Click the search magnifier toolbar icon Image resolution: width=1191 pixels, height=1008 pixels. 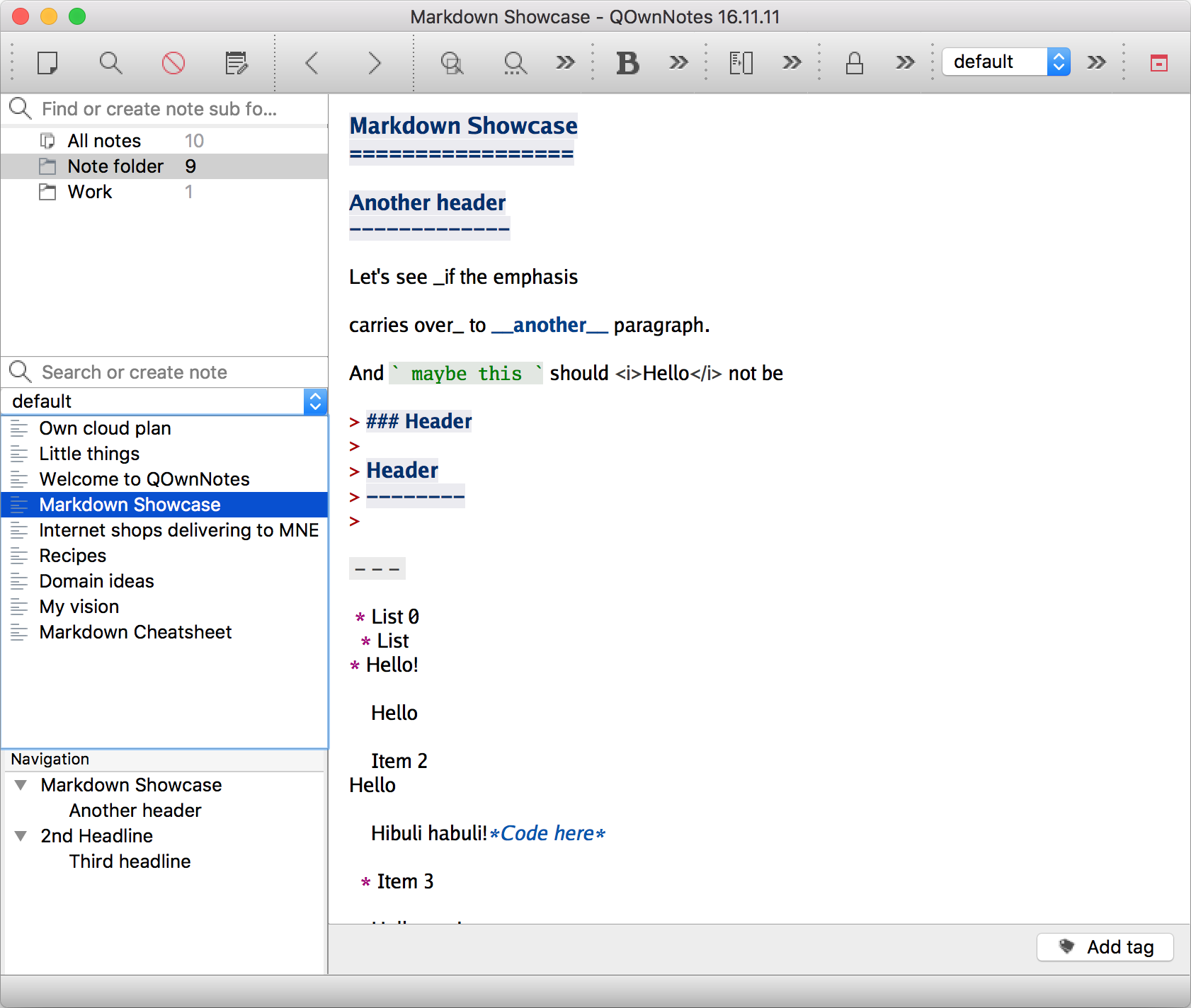tap(110, 63)
